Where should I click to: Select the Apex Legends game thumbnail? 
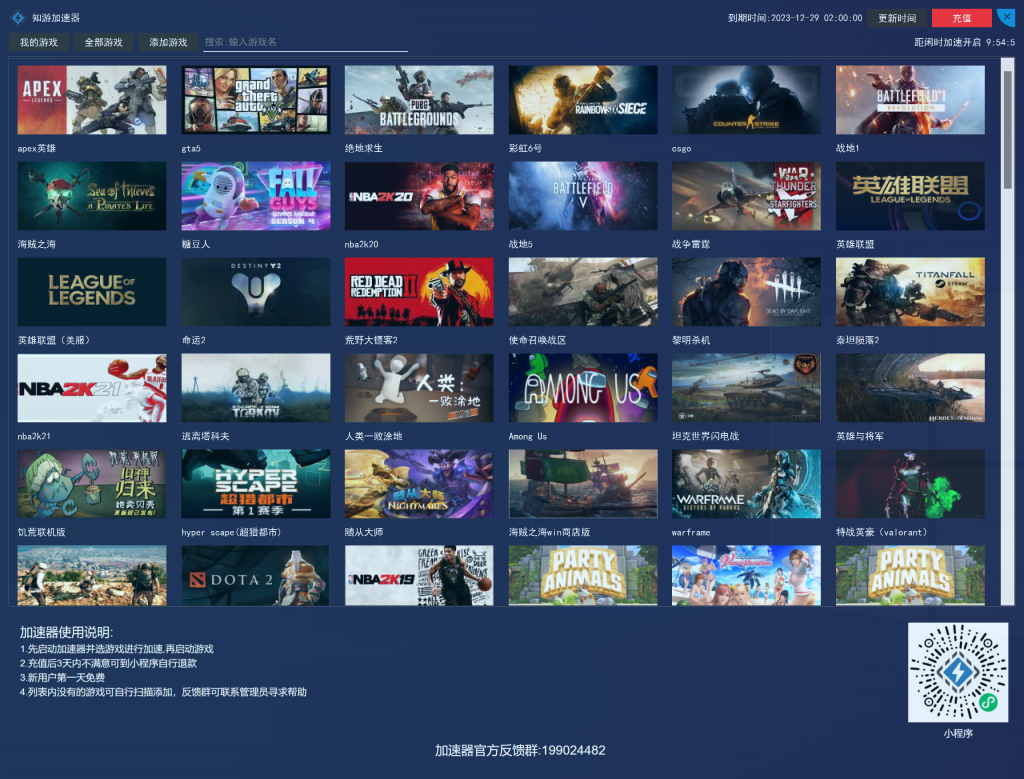91,100
